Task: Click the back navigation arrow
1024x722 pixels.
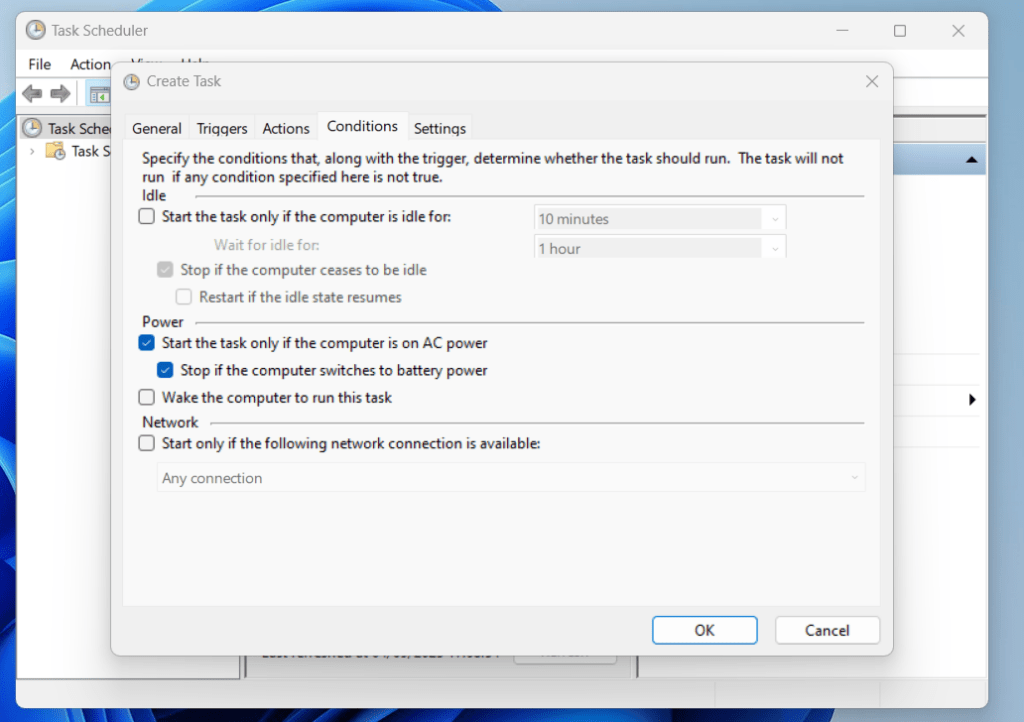Action: (33, 93)
